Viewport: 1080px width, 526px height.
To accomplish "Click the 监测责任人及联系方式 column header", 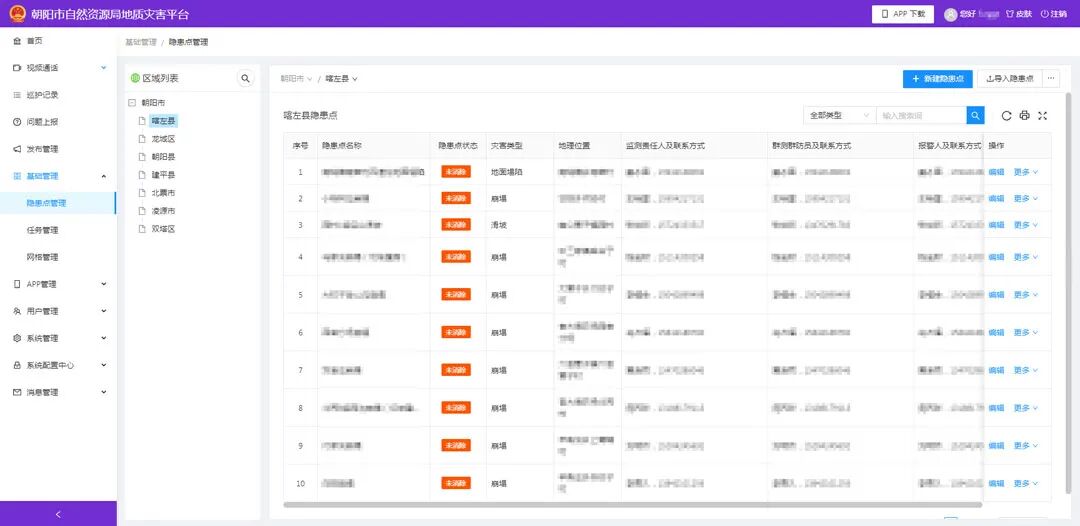I will point(665,146).
